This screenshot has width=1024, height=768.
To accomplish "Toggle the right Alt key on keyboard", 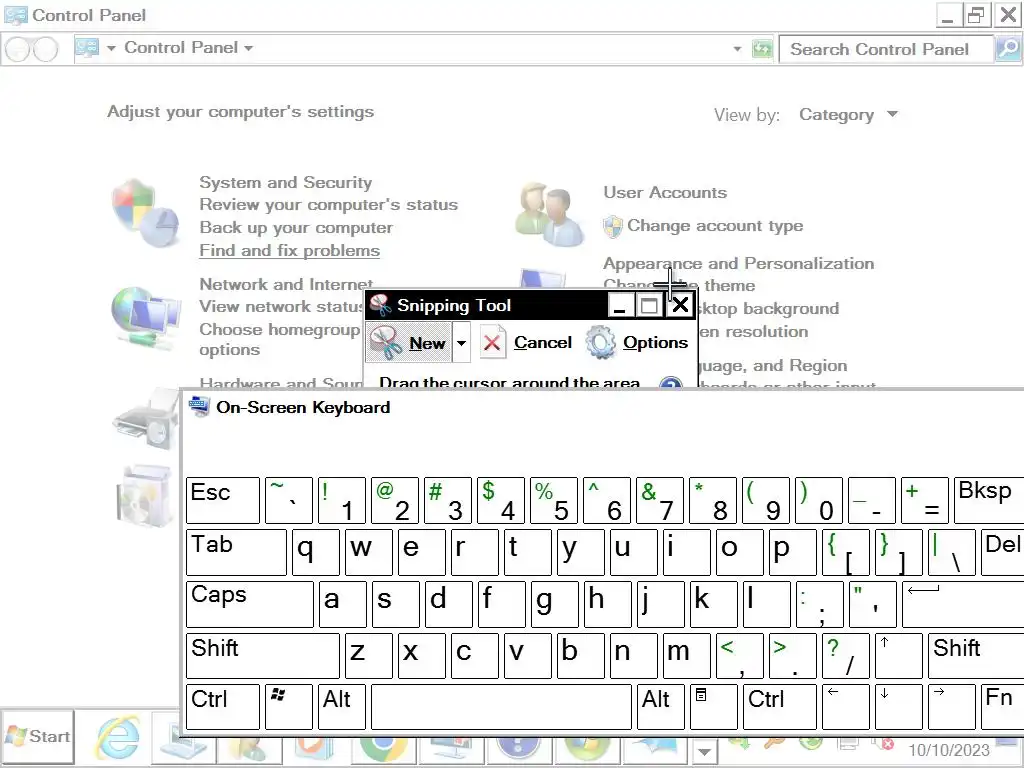I will pyautogui.click(x=660, y=707).
